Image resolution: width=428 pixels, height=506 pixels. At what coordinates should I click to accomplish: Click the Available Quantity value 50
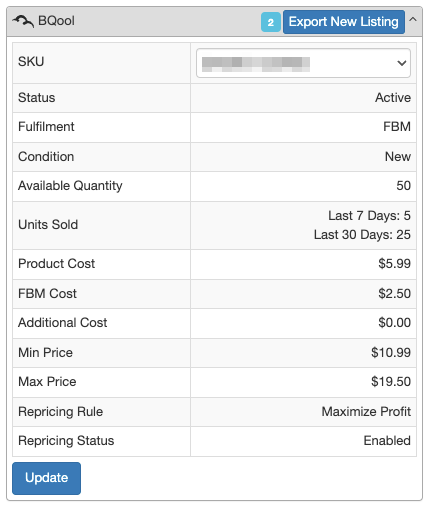pos(403,186)
